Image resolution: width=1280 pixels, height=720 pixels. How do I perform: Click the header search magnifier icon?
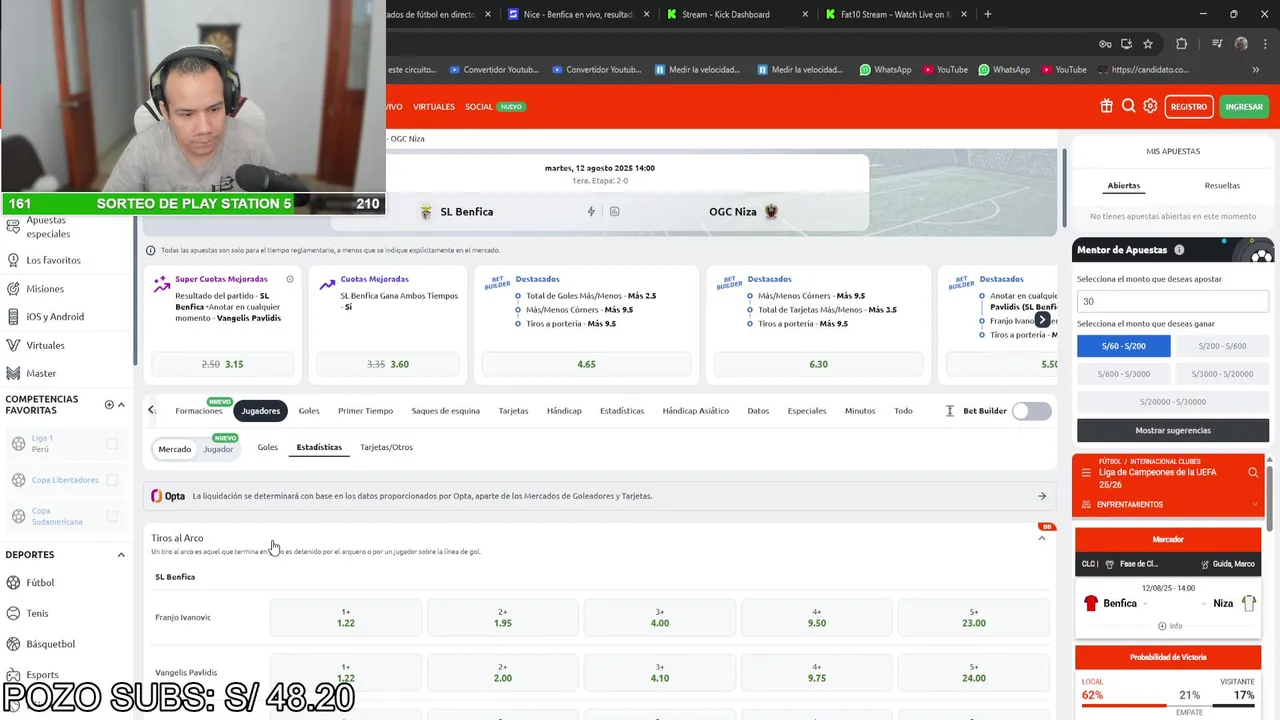click(x=1128, y=106)
